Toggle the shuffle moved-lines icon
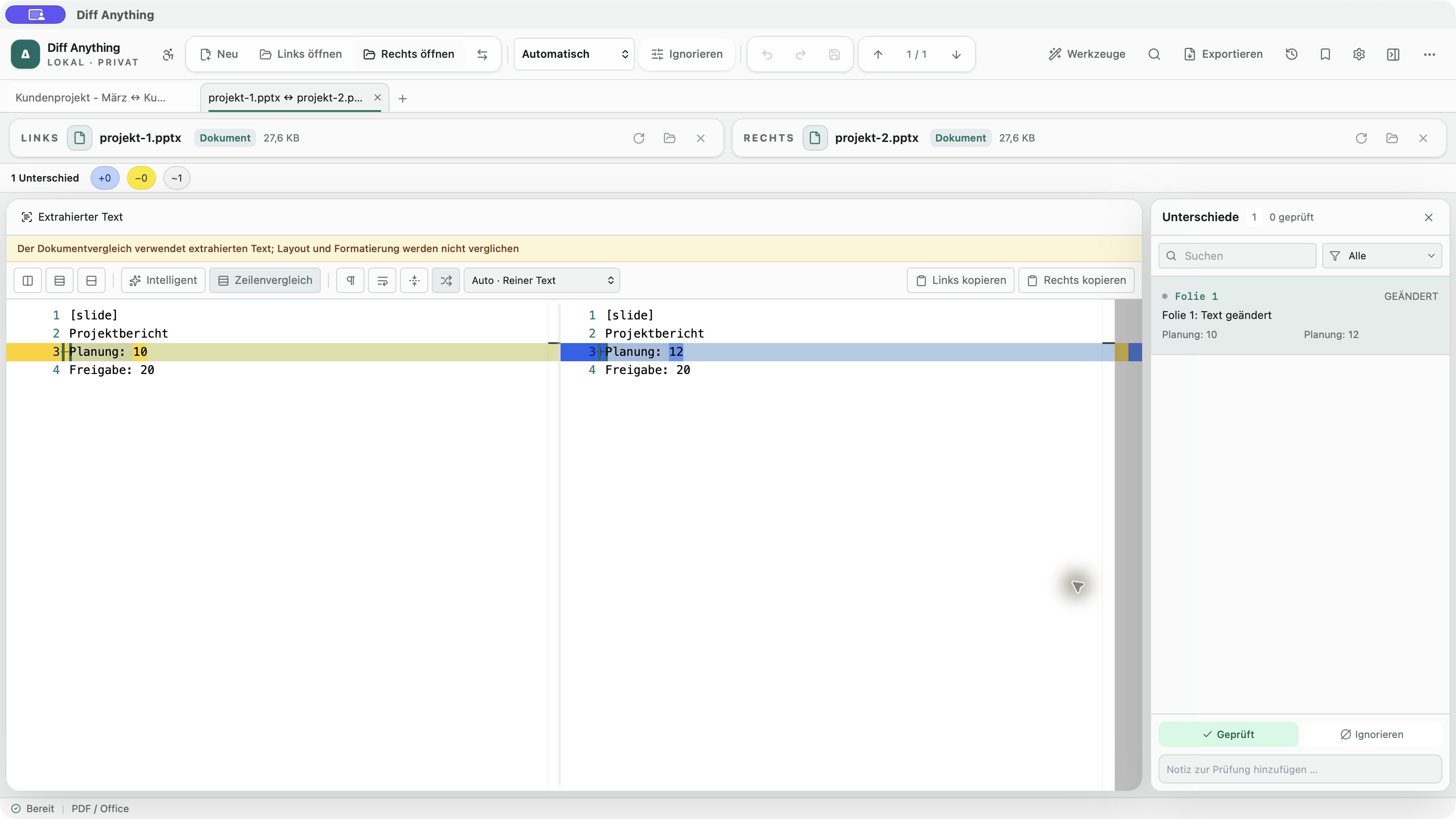 click(446, 280)
